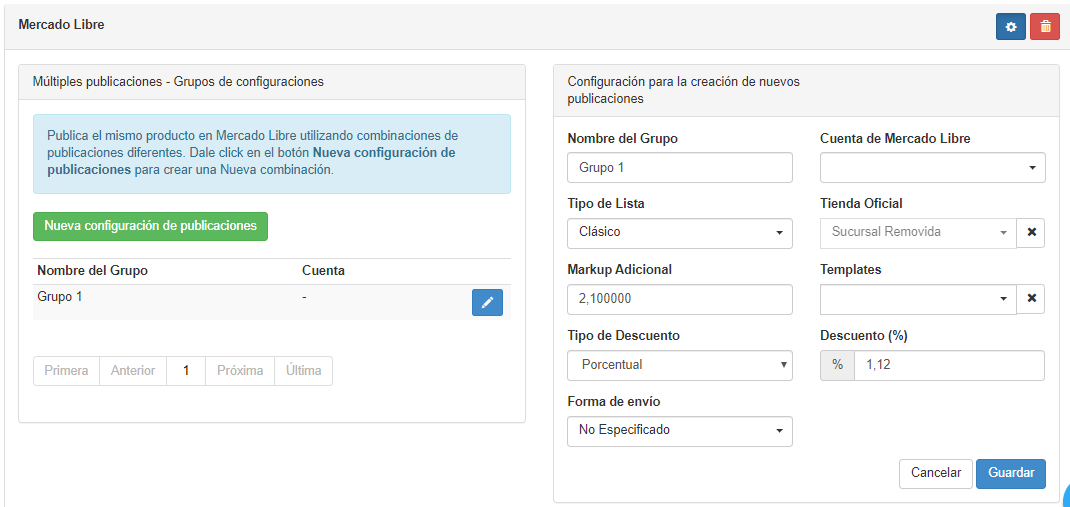Click Nueva configuración de publicaciones button
1070x507 pixels.
[150, 226]
